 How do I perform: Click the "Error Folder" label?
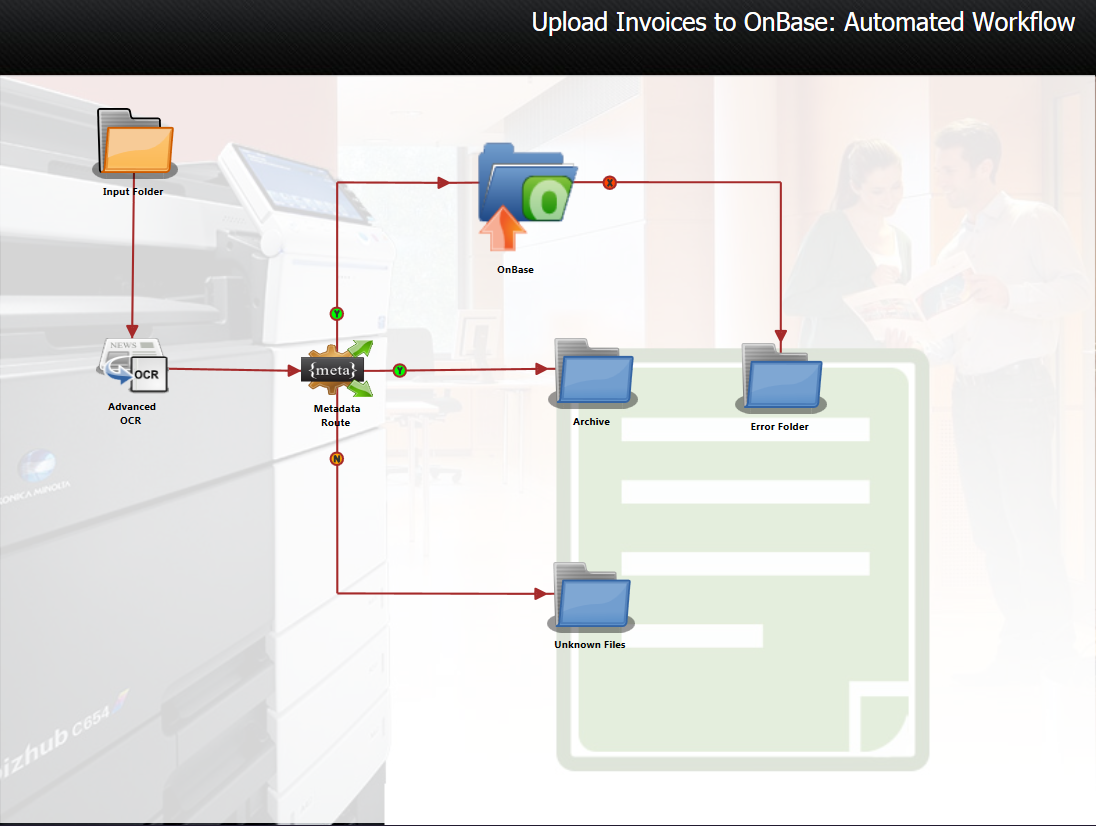tap(779, 426)
